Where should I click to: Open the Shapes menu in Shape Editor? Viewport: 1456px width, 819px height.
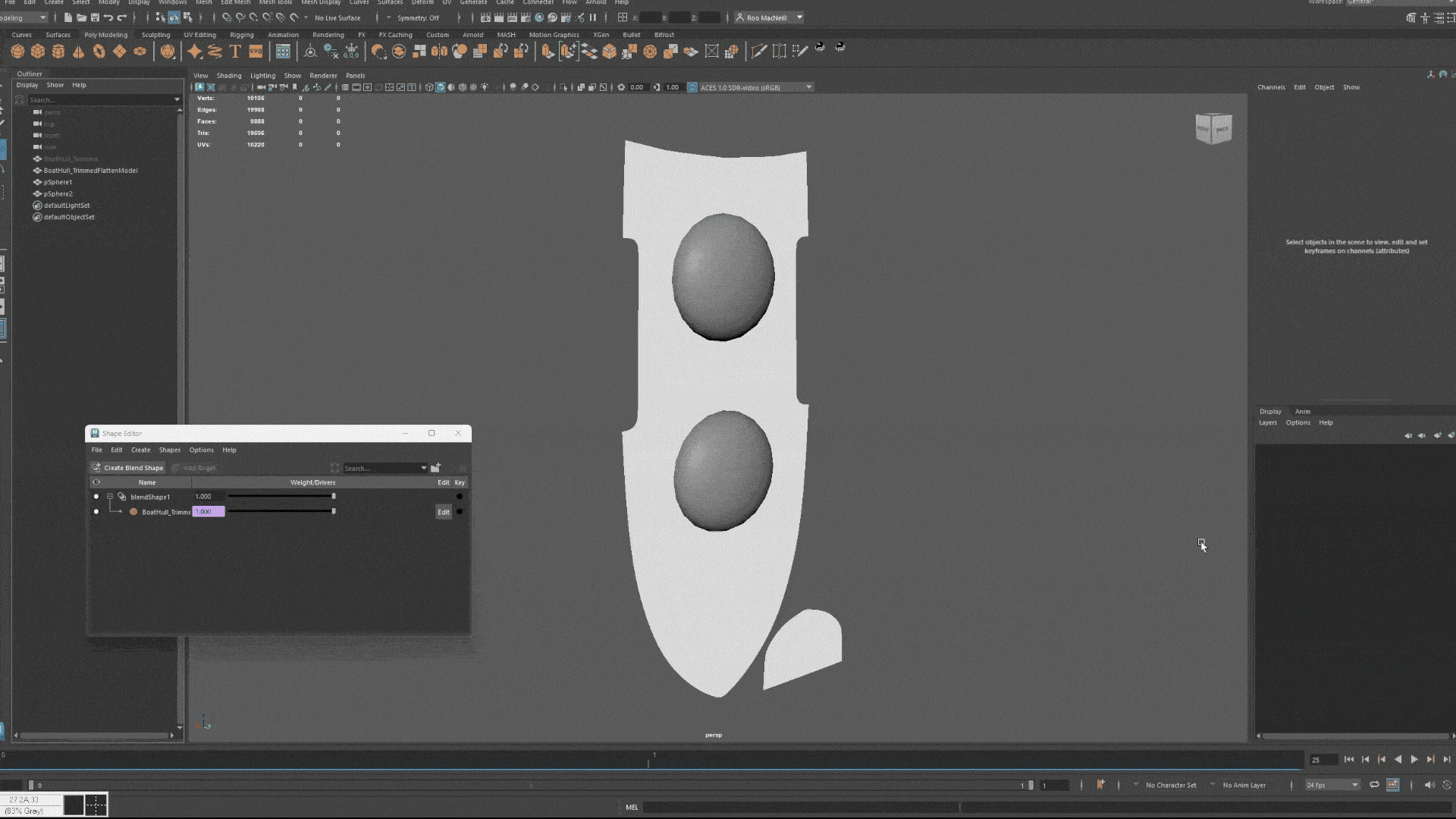[169, 450]
